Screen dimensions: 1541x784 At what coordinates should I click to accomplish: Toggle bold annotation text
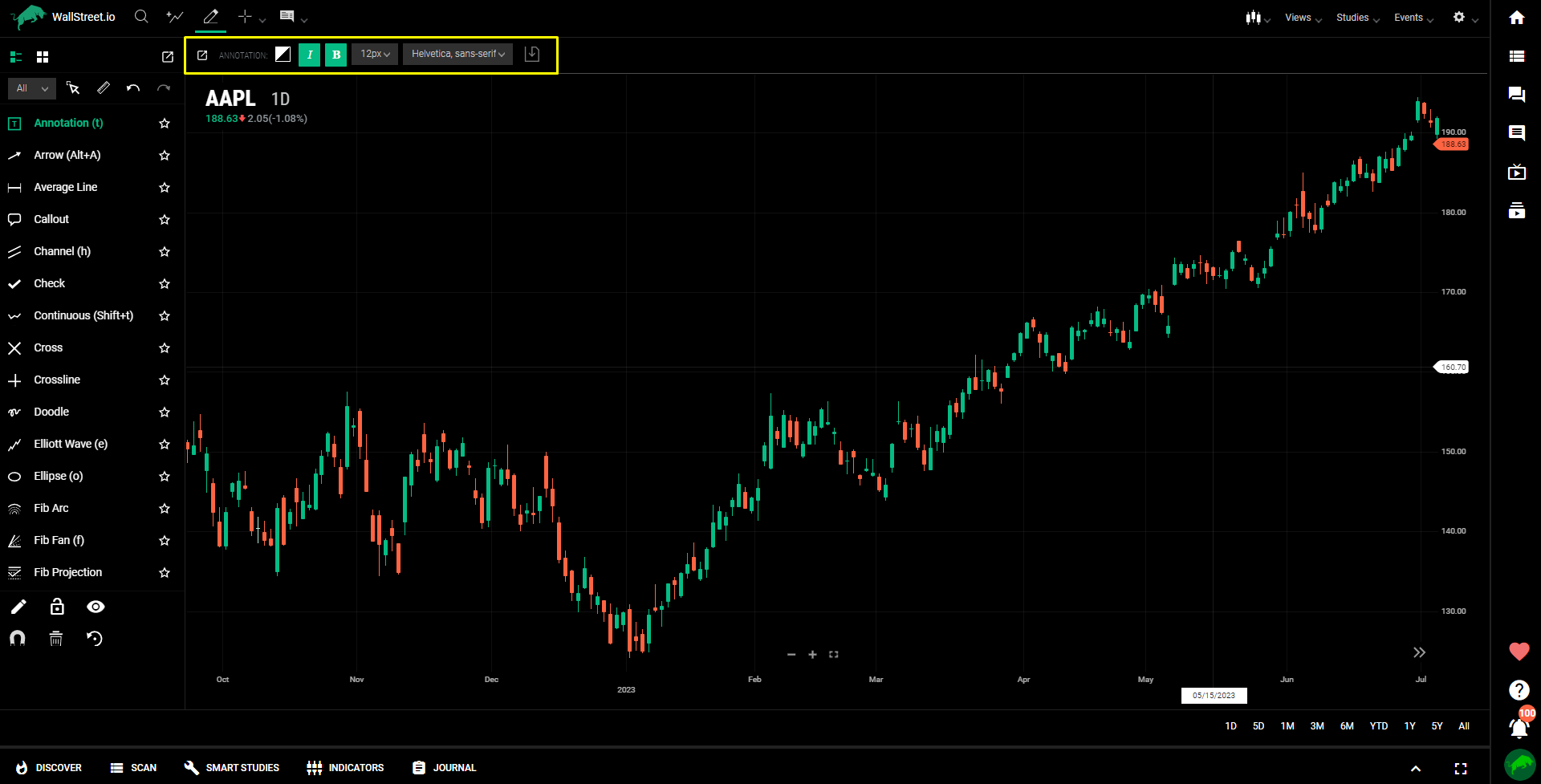pos(336,55)
